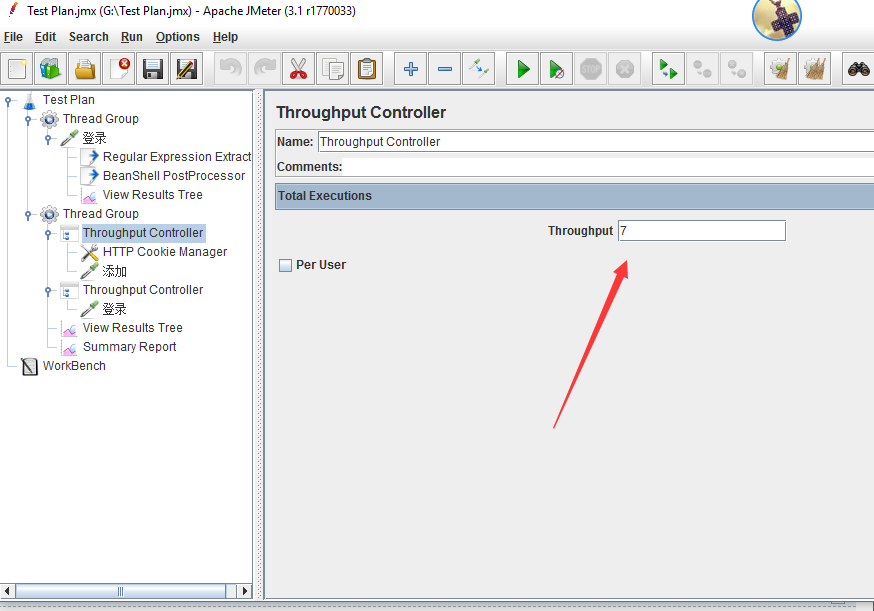The image size is (874, 611).
Task: Select Regular Expression Extractor tree item
Action: (x=177, y=157)
